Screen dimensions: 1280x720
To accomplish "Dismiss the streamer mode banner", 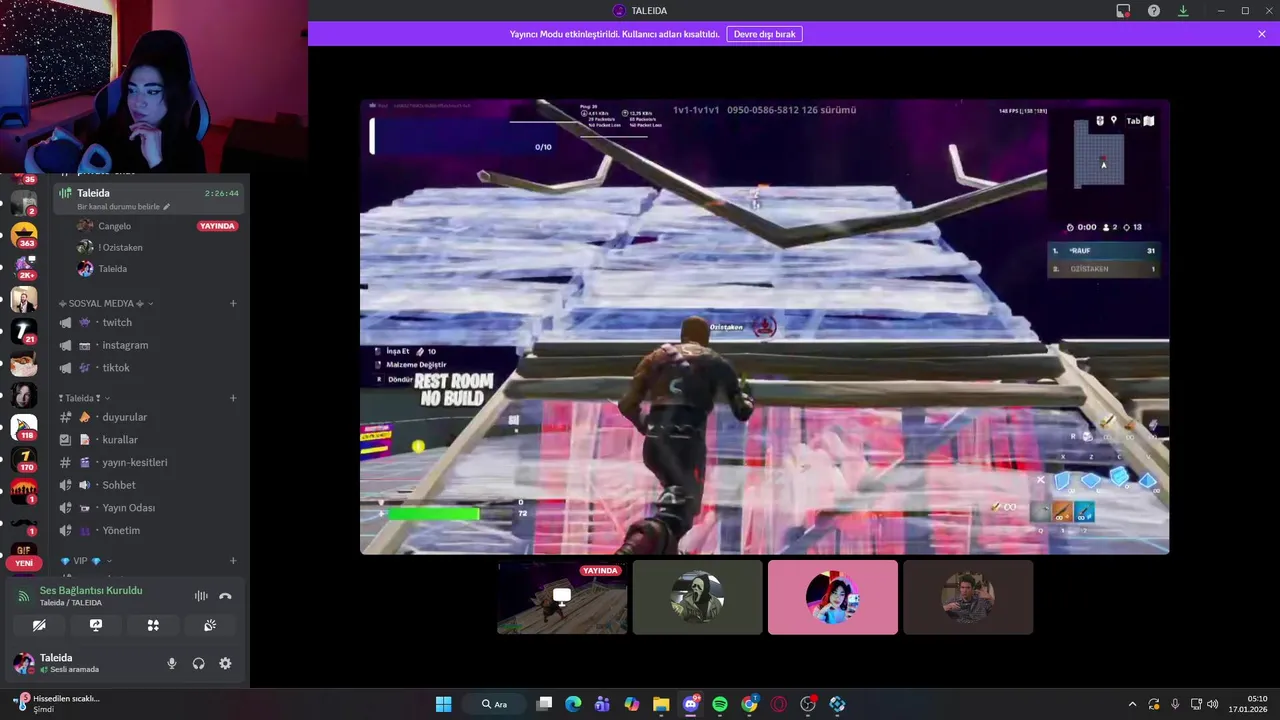I will (x=1262, y=34).
